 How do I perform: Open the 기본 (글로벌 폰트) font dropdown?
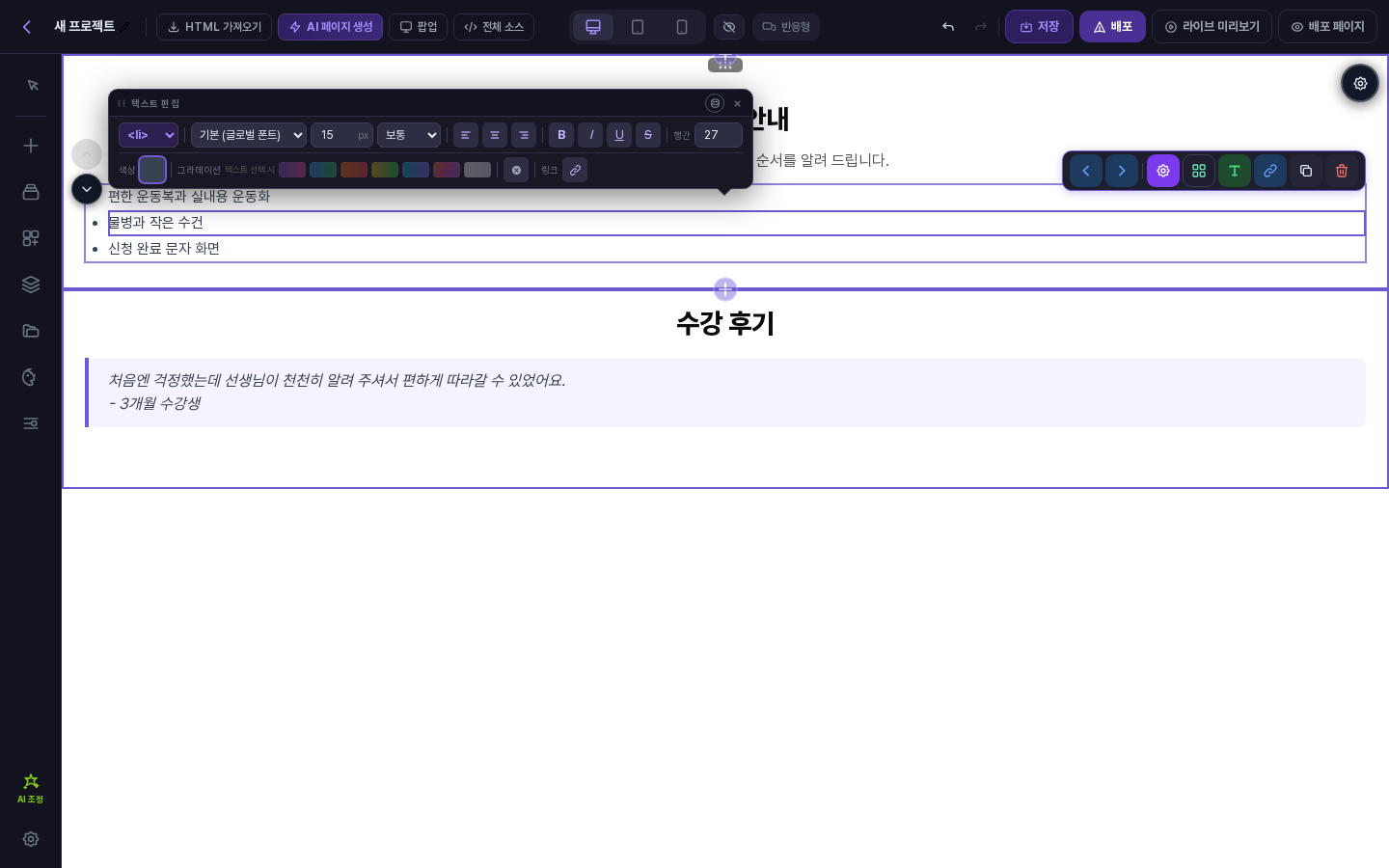click(x=249, y=135)
